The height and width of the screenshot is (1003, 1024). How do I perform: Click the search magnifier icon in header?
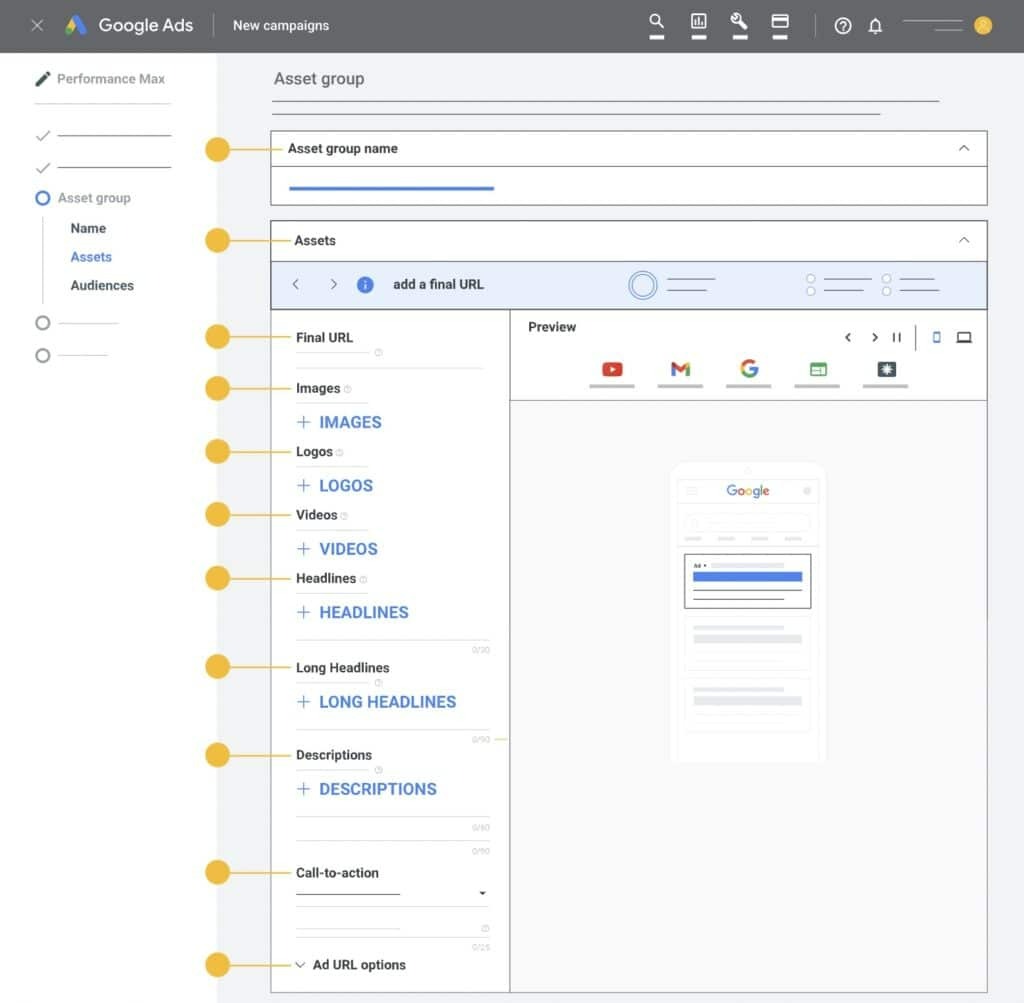click(656, 22)
